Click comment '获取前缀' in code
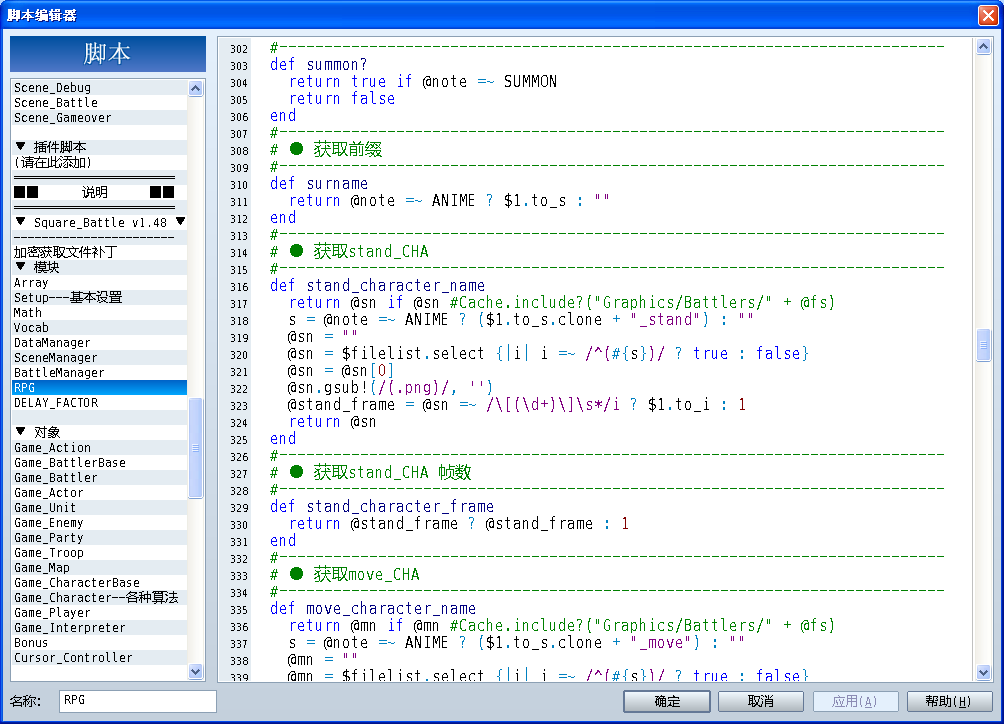The width and height of the screenshot is (1004, 724). pos(347,150)
